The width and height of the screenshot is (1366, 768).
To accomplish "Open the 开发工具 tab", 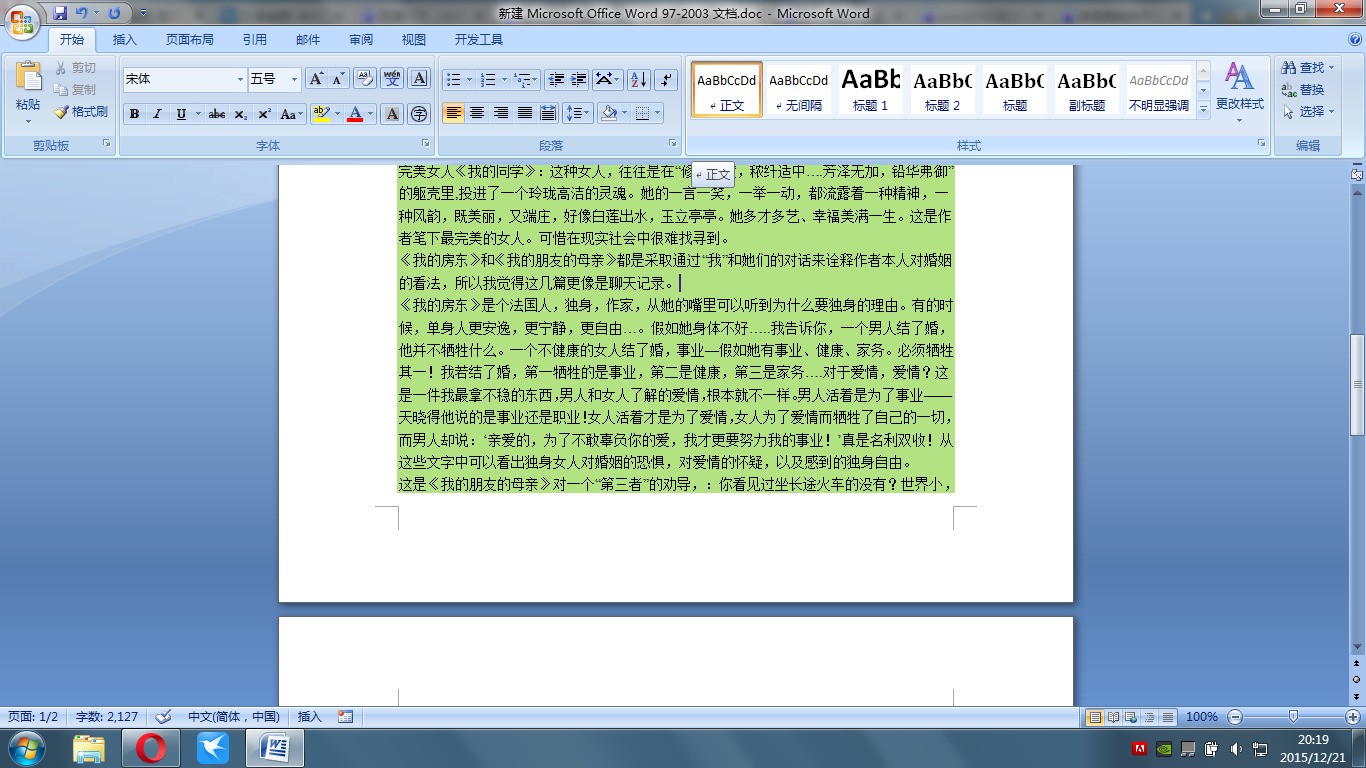I will [x=479, y=40].
